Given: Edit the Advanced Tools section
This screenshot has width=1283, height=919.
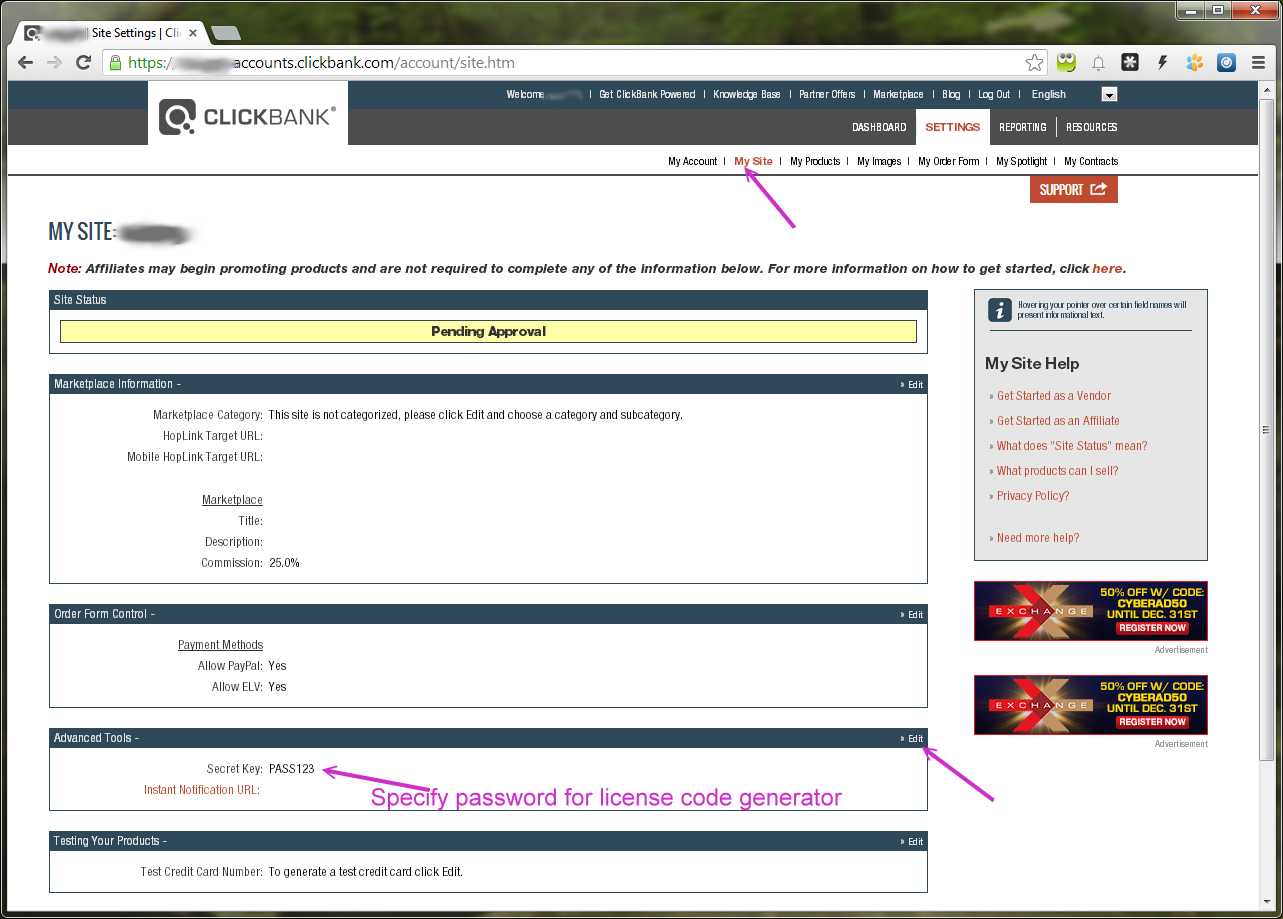Looking at the screenshot, I should point(913,738).
